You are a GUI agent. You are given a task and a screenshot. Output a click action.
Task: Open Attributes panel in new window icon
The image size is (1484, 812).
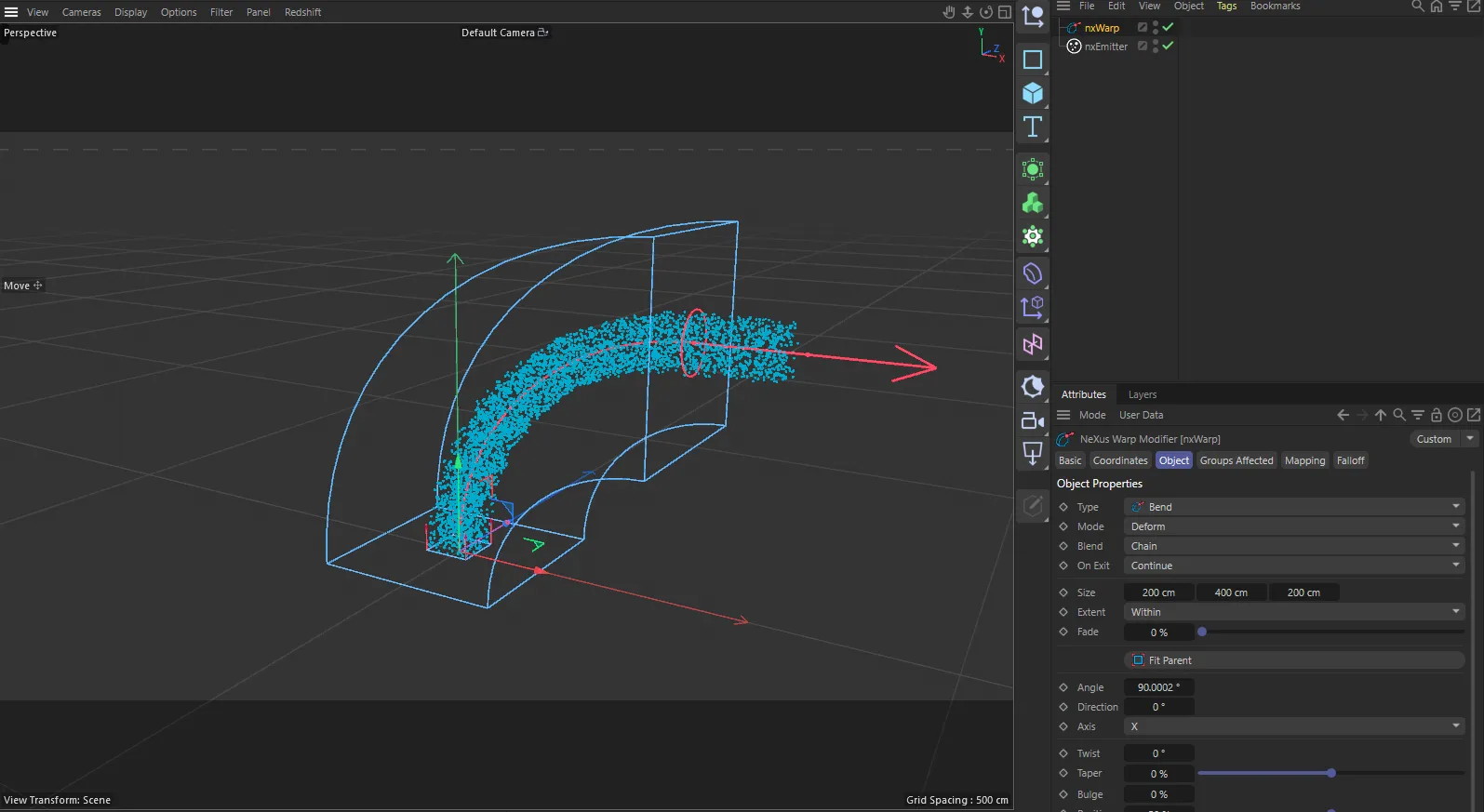[x=1474, y=415]
